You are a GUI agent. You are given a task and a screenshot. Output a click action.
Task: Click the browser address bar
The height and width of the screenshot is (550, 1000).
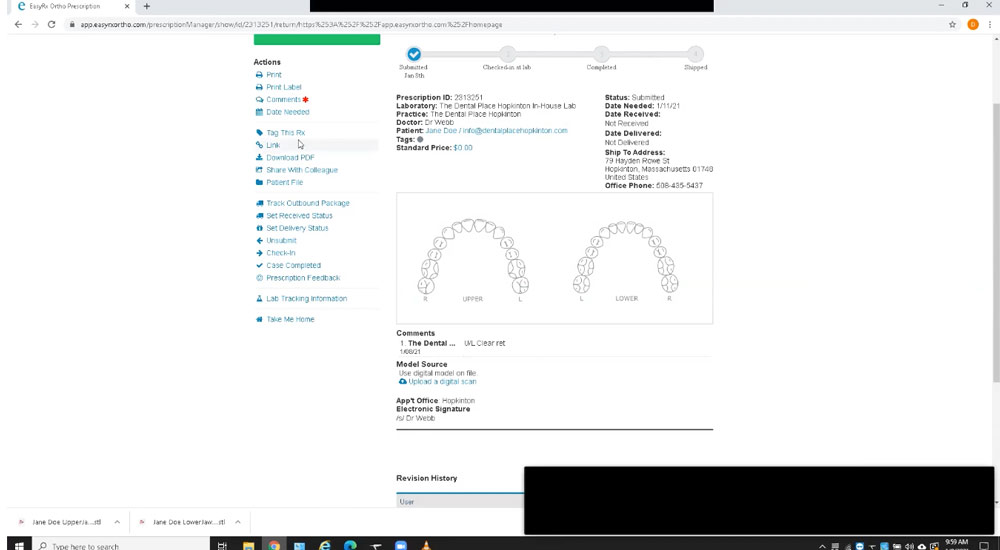(x=500, y=24)
